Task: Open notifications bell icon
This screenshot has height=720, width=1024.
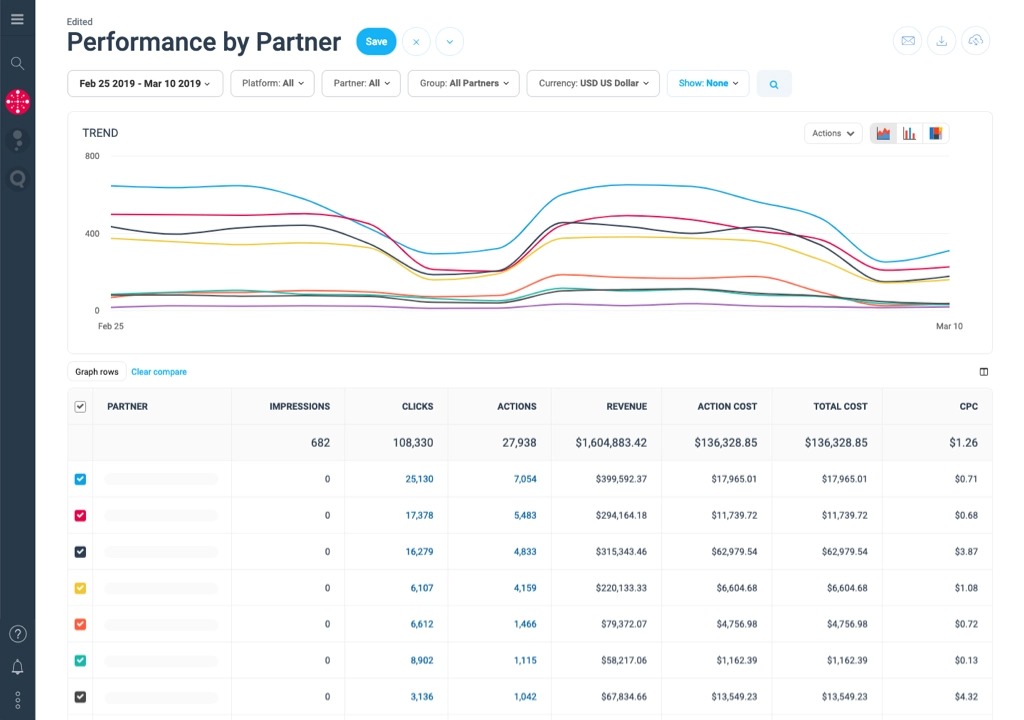Action: coord(18,666)
